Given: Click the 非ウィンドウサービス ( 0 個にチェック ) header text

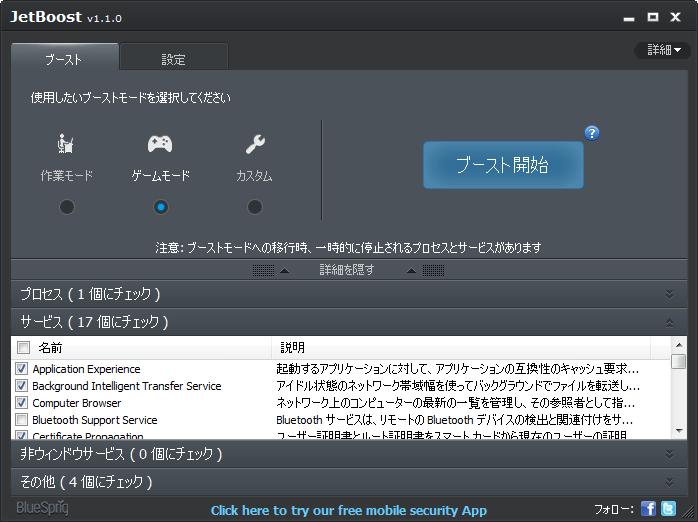Looking at the screenshot, I should [x=121, y=454].
